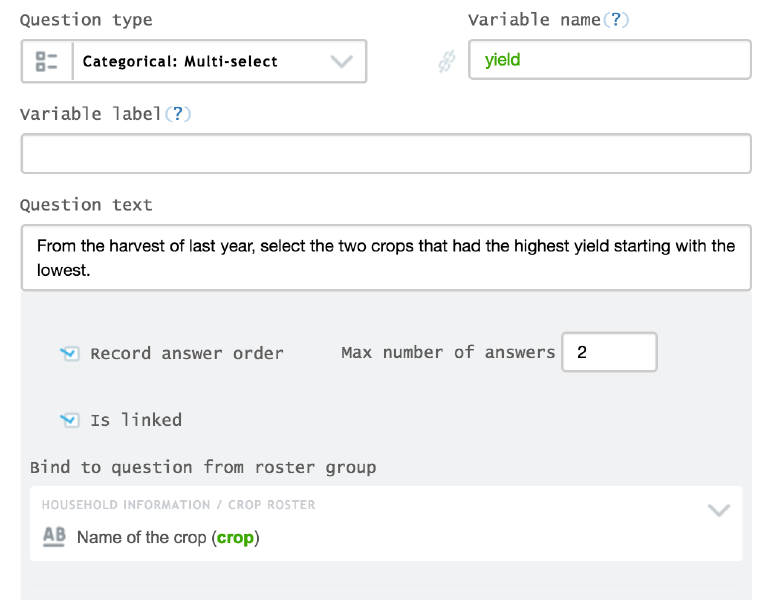Click the green crop variable name
The width and height of the screenshot is (774, 600).
point(235,537)
